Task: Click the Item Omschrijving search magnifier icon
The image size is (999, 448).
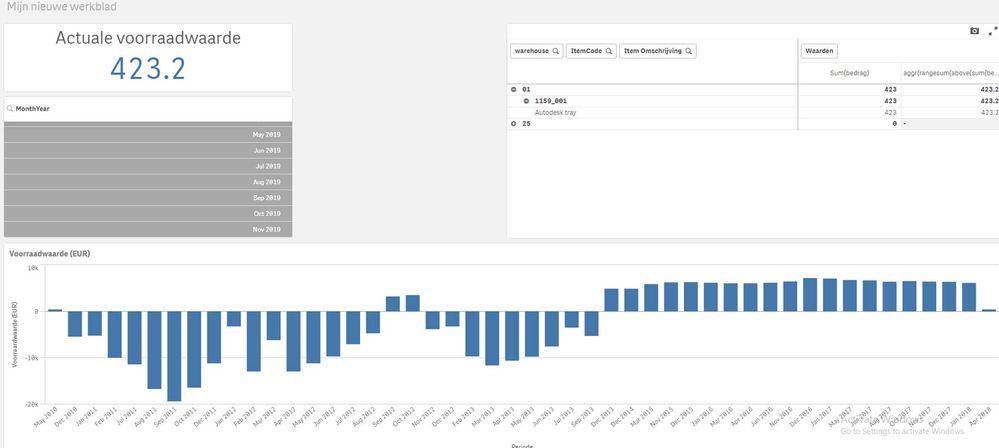Action: [x=688, y=51]
